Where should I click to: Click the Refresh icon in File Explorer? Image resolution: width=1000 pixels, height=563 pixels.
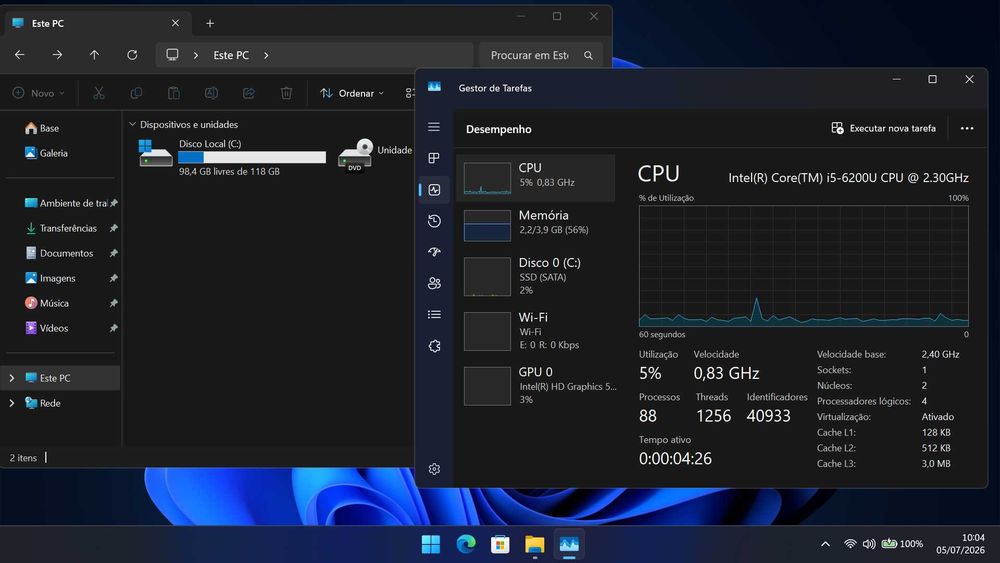click(132, 55)
